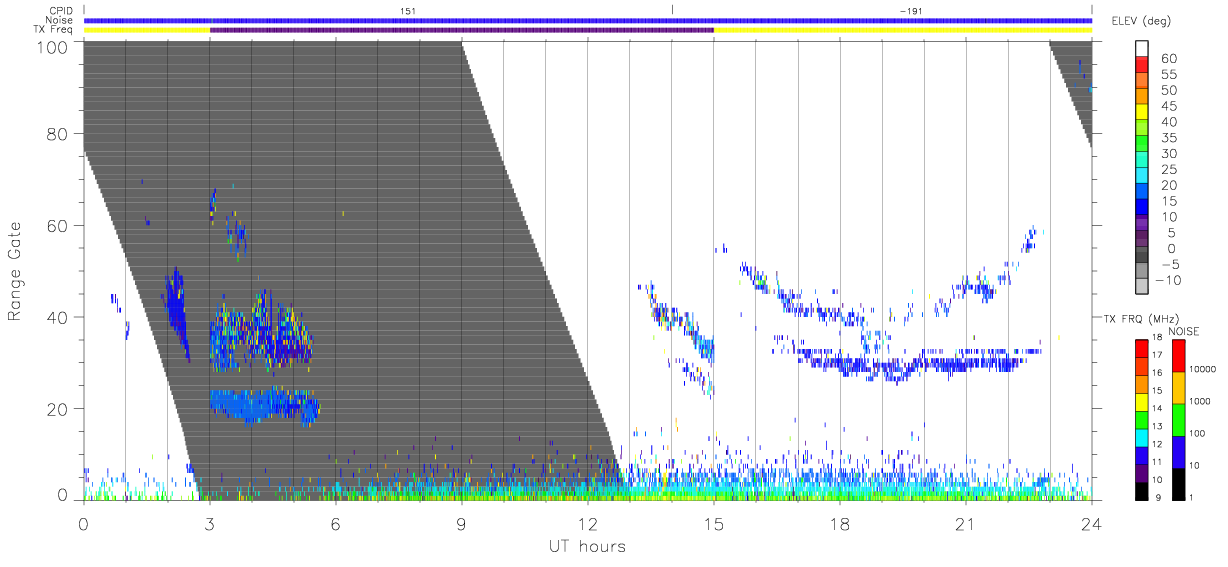
Task: Click the red TX FRQ swatch between 17 and 18
Action: pyautogui.click(x=1142, y=348)
